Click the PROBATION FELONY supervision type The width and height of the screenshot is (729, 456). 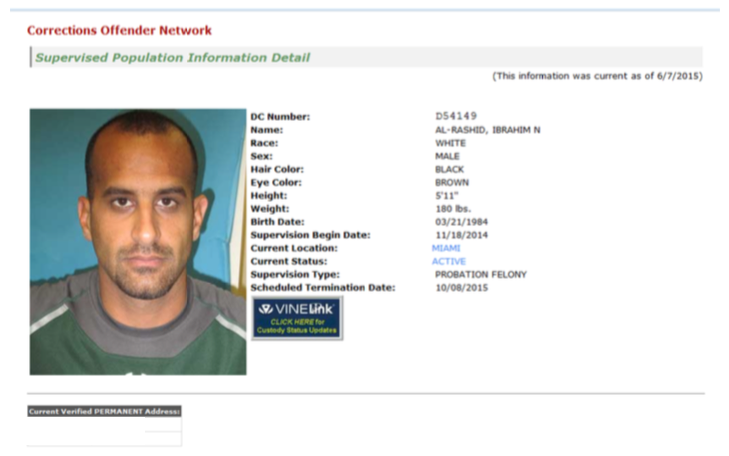pos(481,275)
